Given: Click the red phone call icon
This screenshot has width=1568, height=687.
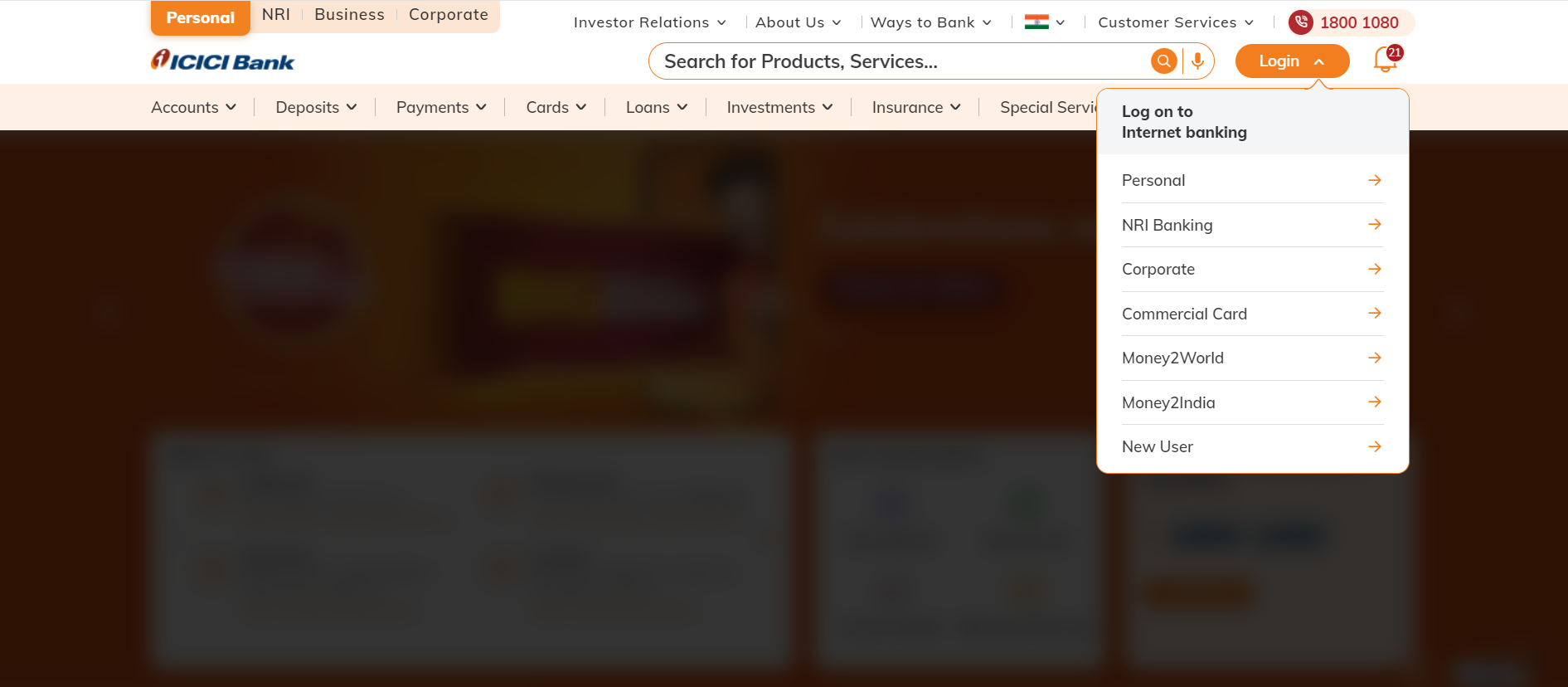Looking at the screenshot, I should click(1301, 22).
